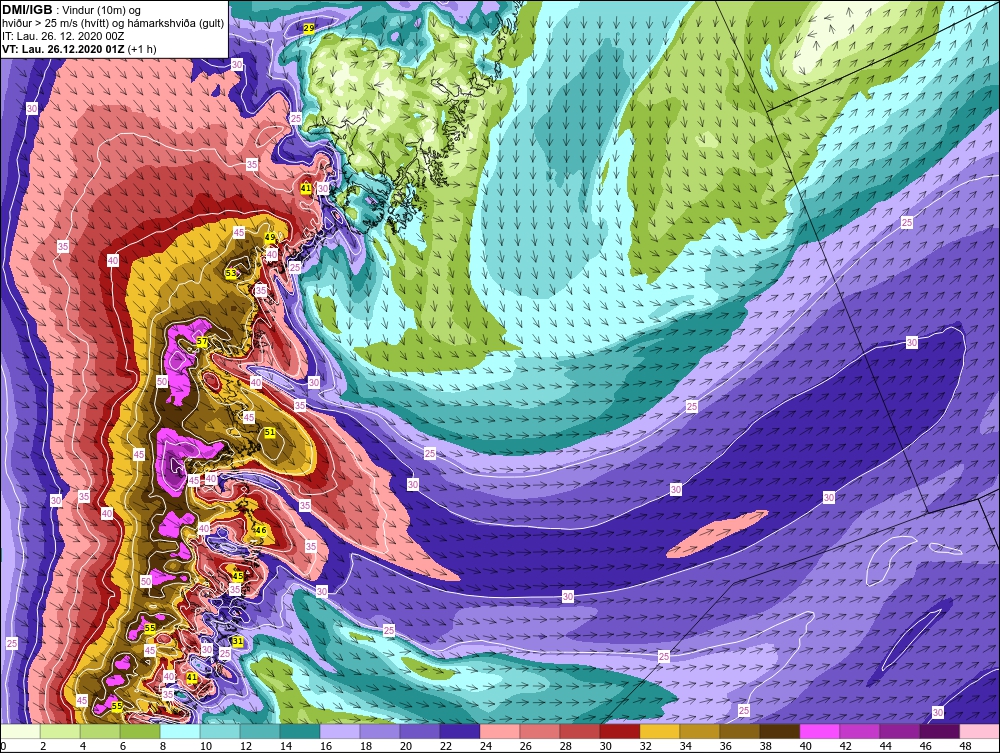Click the yellow '53' peak gust label

point(231,273)
